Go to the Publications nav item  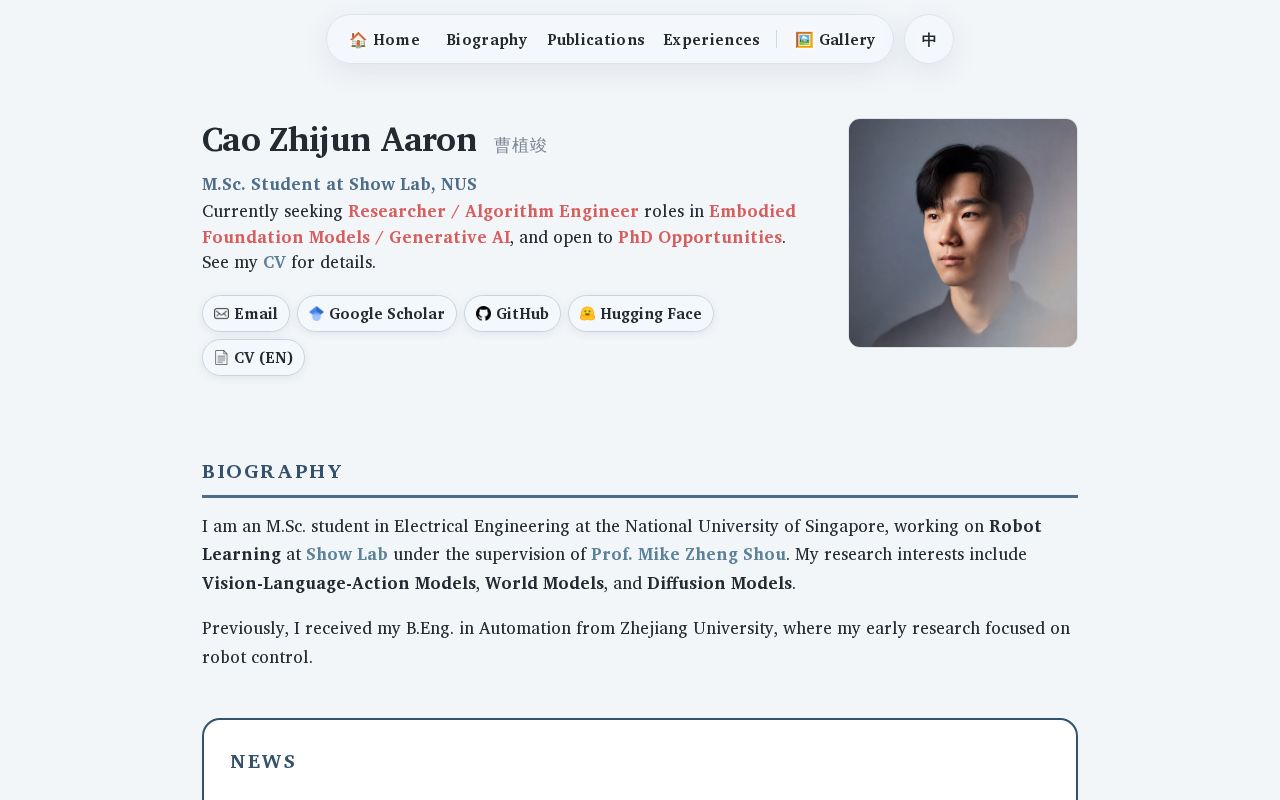point(596,40)
